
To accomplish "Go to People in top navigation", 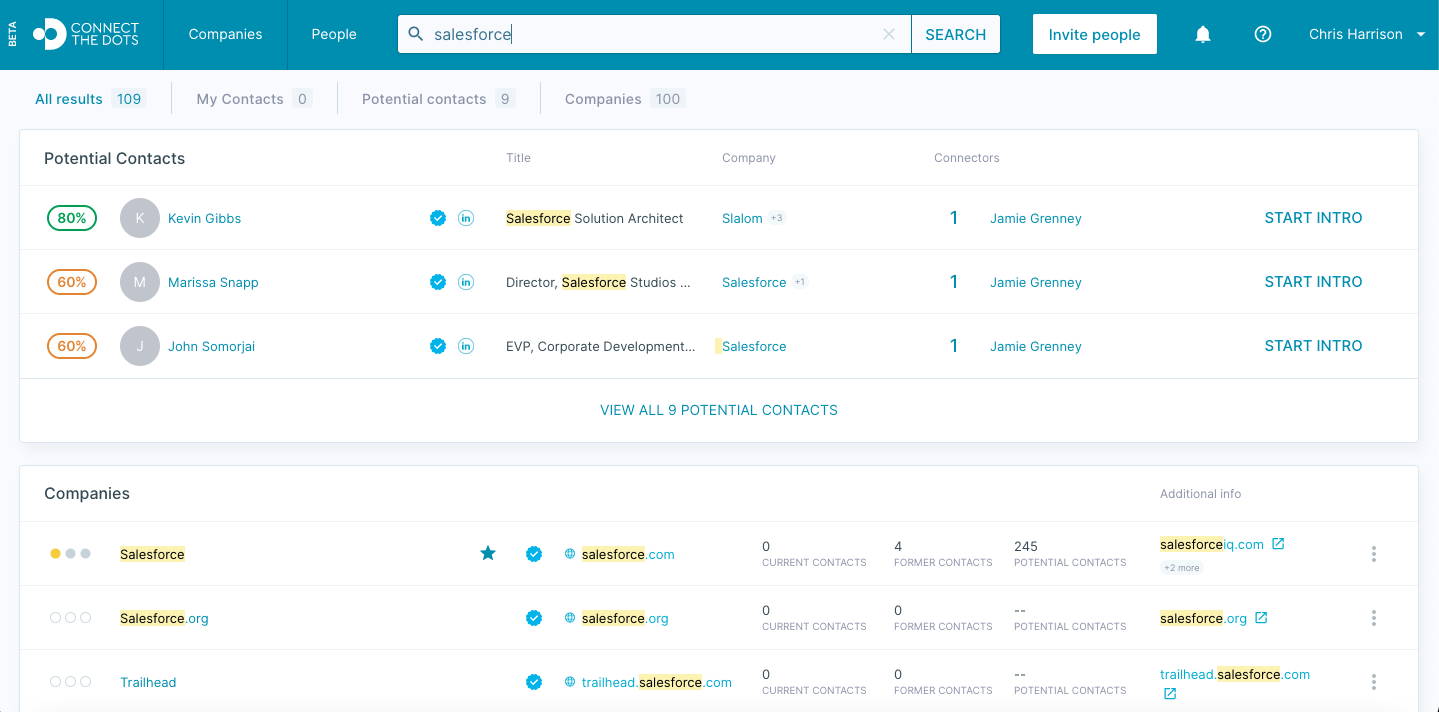I will coord(334,34).
